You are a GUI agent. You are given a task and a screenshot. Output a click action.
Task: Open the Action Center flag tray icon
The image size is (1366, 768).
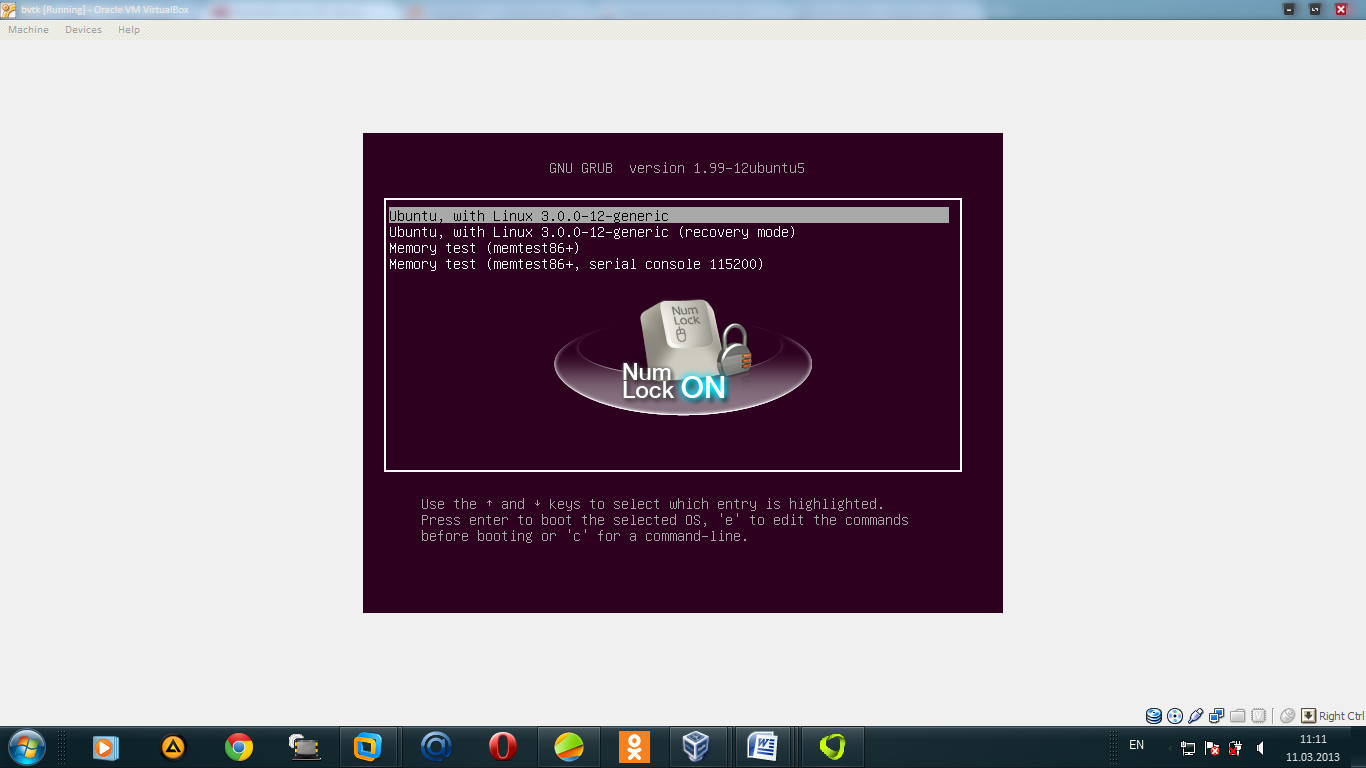point(1212,748)
